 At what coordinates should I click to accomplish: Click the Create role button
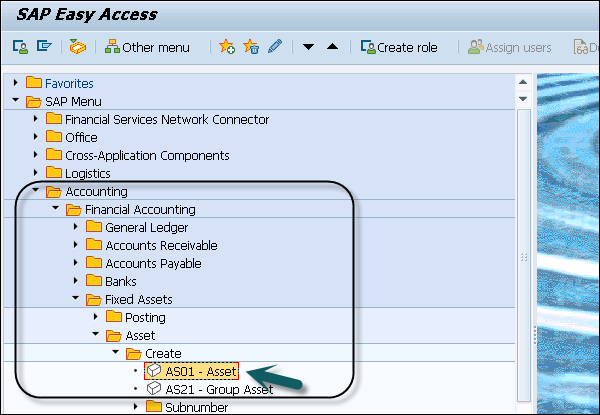tap(400, 47)
